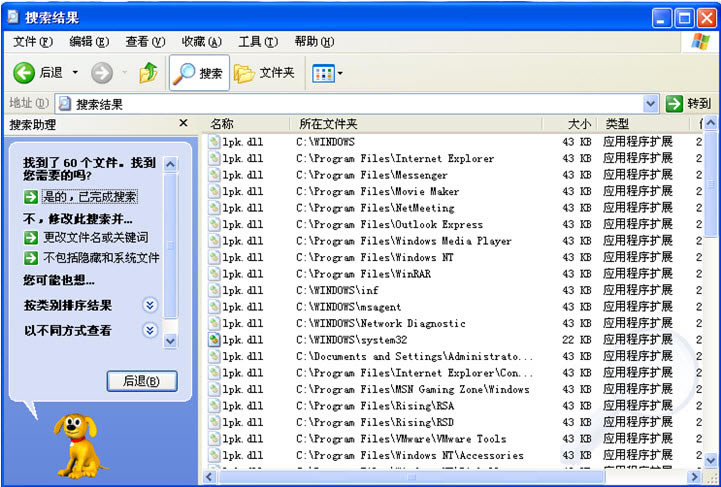Select lpk.dll icon in NetMeeting row
Image resolution: width=721 pixels, height=487 pixels.
tap(214, 208)
